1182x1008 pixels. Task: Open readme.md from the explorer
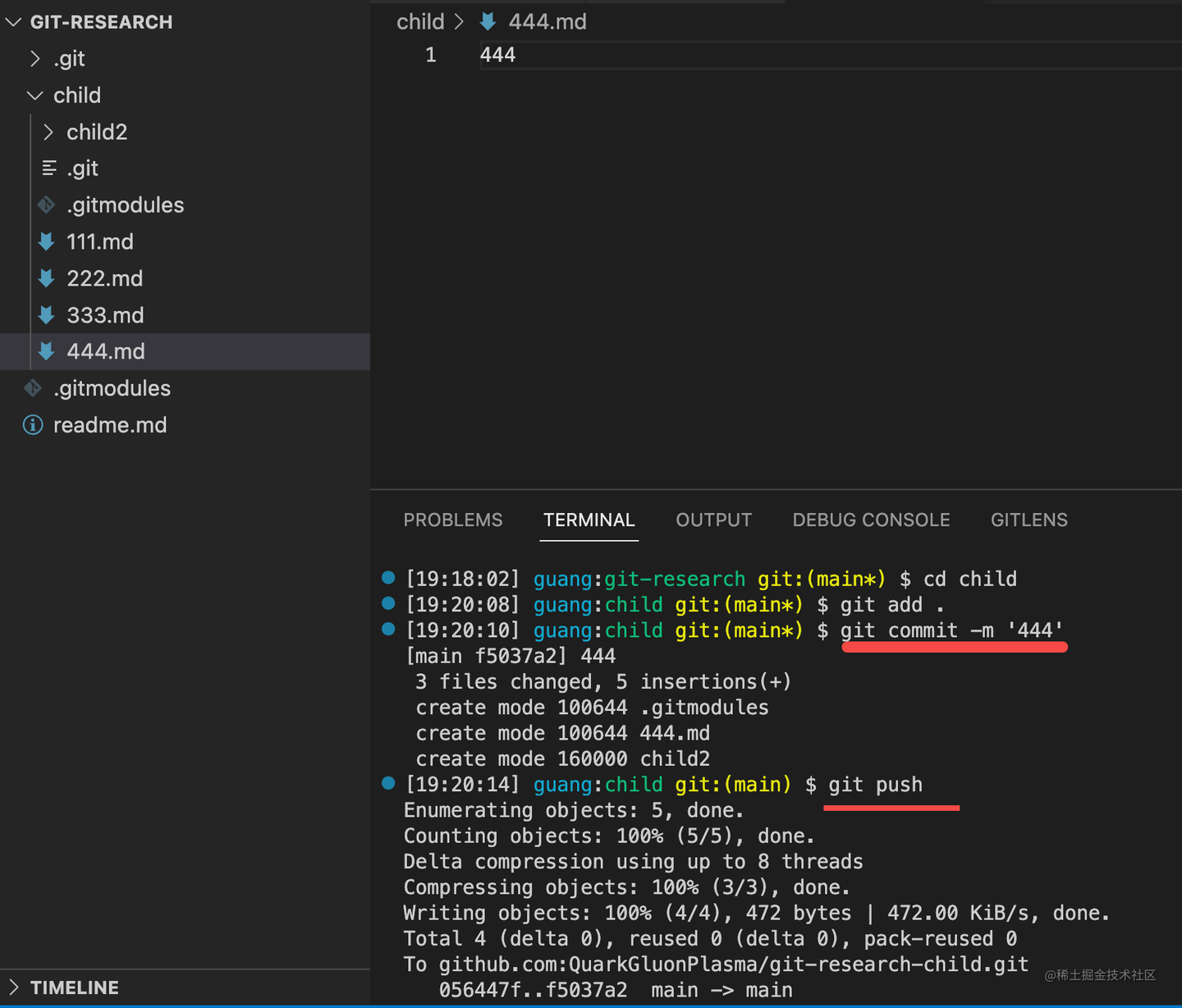(x=110, y=425)
